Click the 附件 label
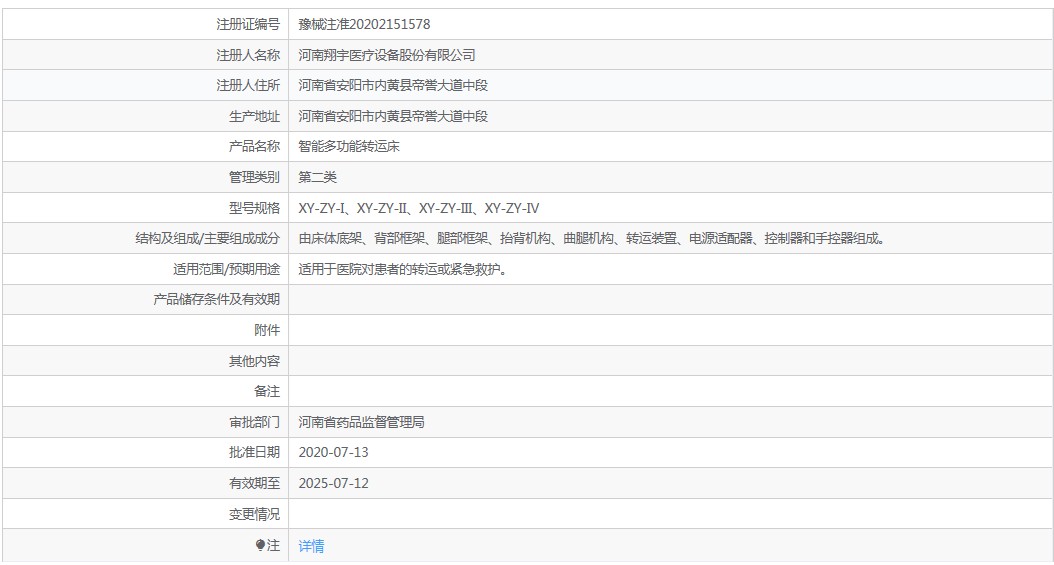The height and width of the screenshot is (565, 1054). pos(267,331)
